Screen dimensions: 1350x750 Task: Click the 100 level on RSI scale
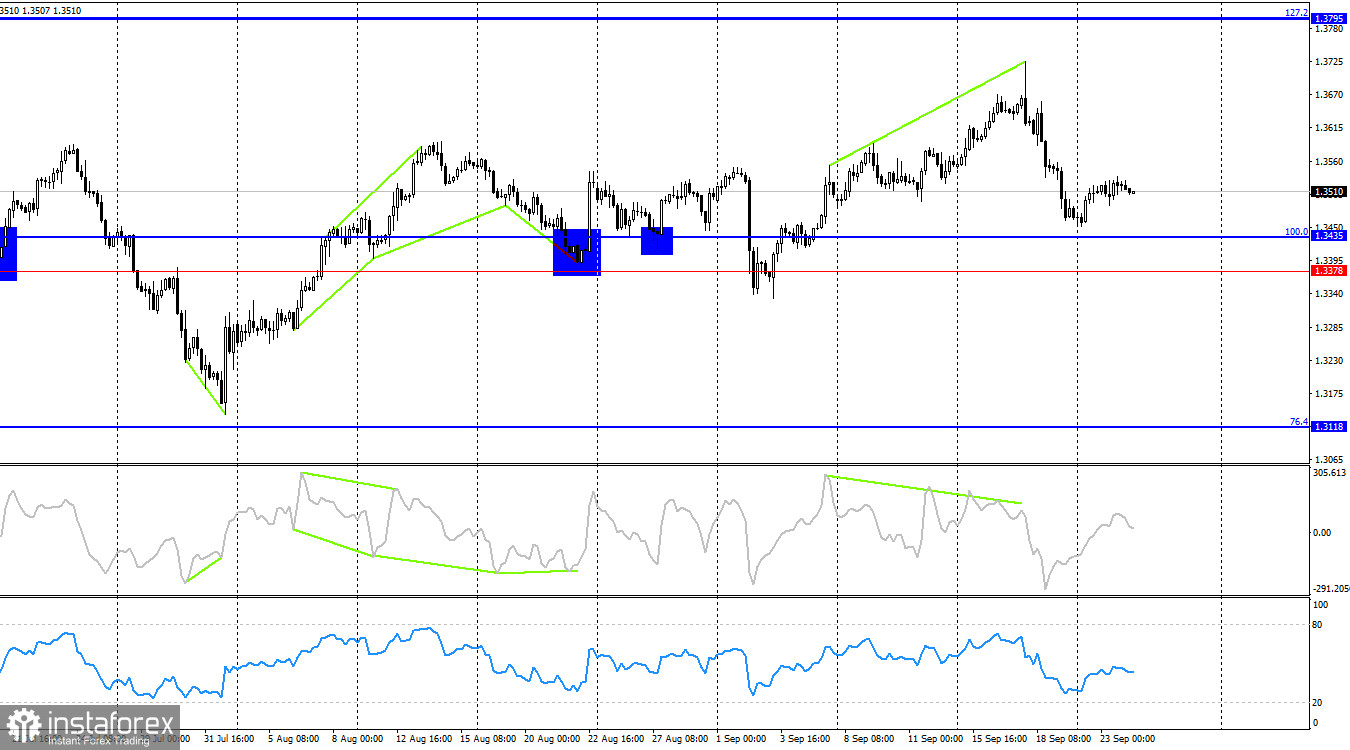point(1320,605)
